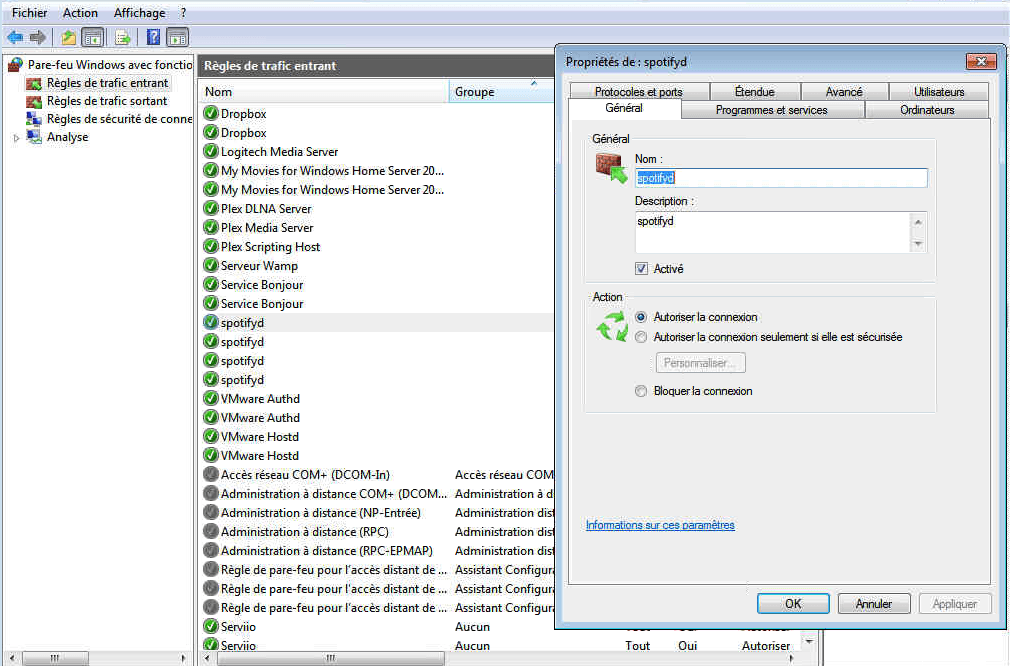Click the Description text area

[772, 233]
